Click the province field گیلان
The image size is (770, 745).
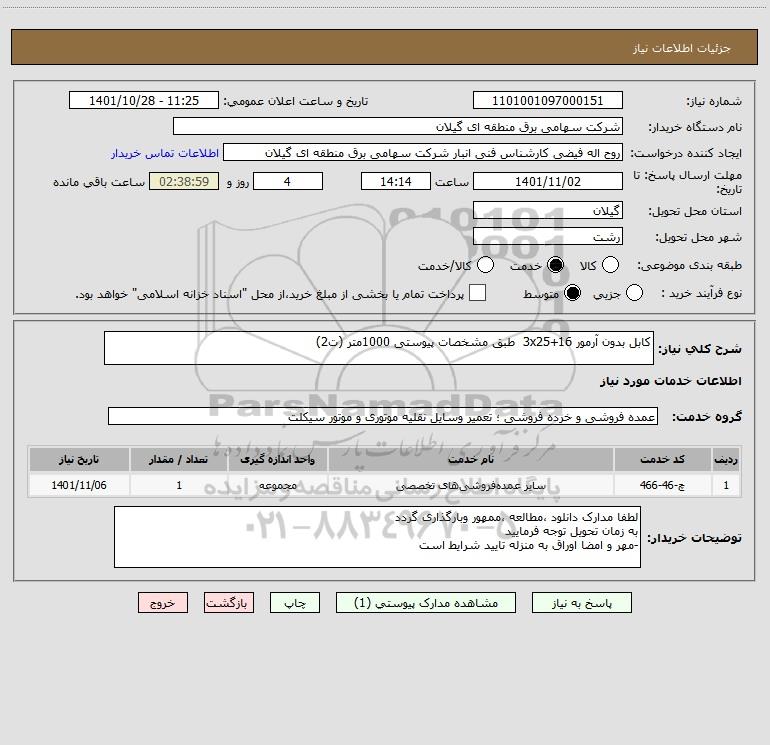pos(548,211)
